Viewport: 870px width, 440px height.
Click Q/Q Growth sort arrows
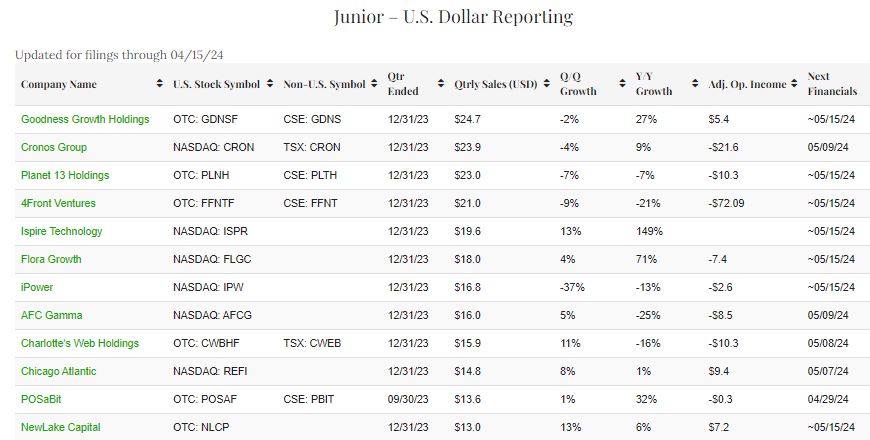pos(623,84)
